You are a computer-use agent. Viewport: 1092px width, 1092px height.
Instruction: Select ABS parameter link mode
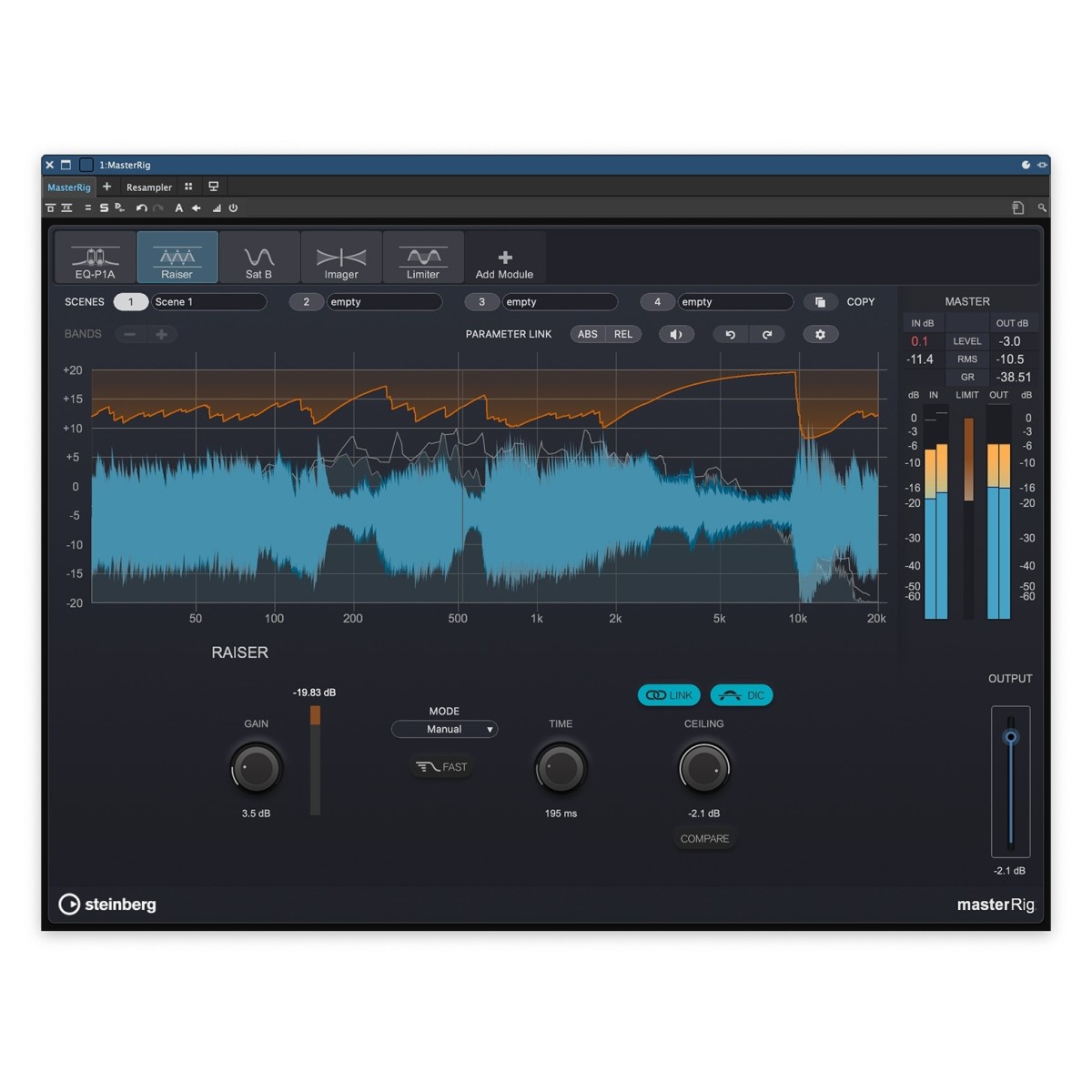tap(588, 334)
